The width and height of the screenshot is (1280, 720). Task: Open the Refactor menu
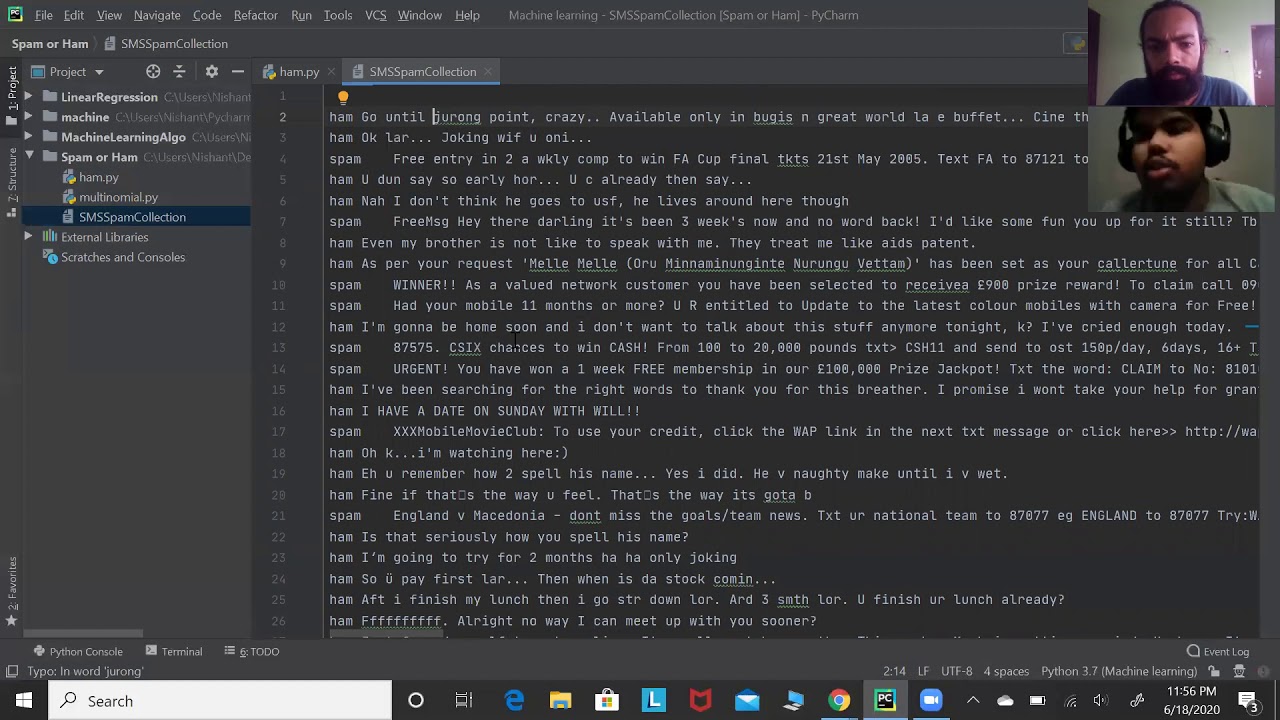tap(256, 15)
